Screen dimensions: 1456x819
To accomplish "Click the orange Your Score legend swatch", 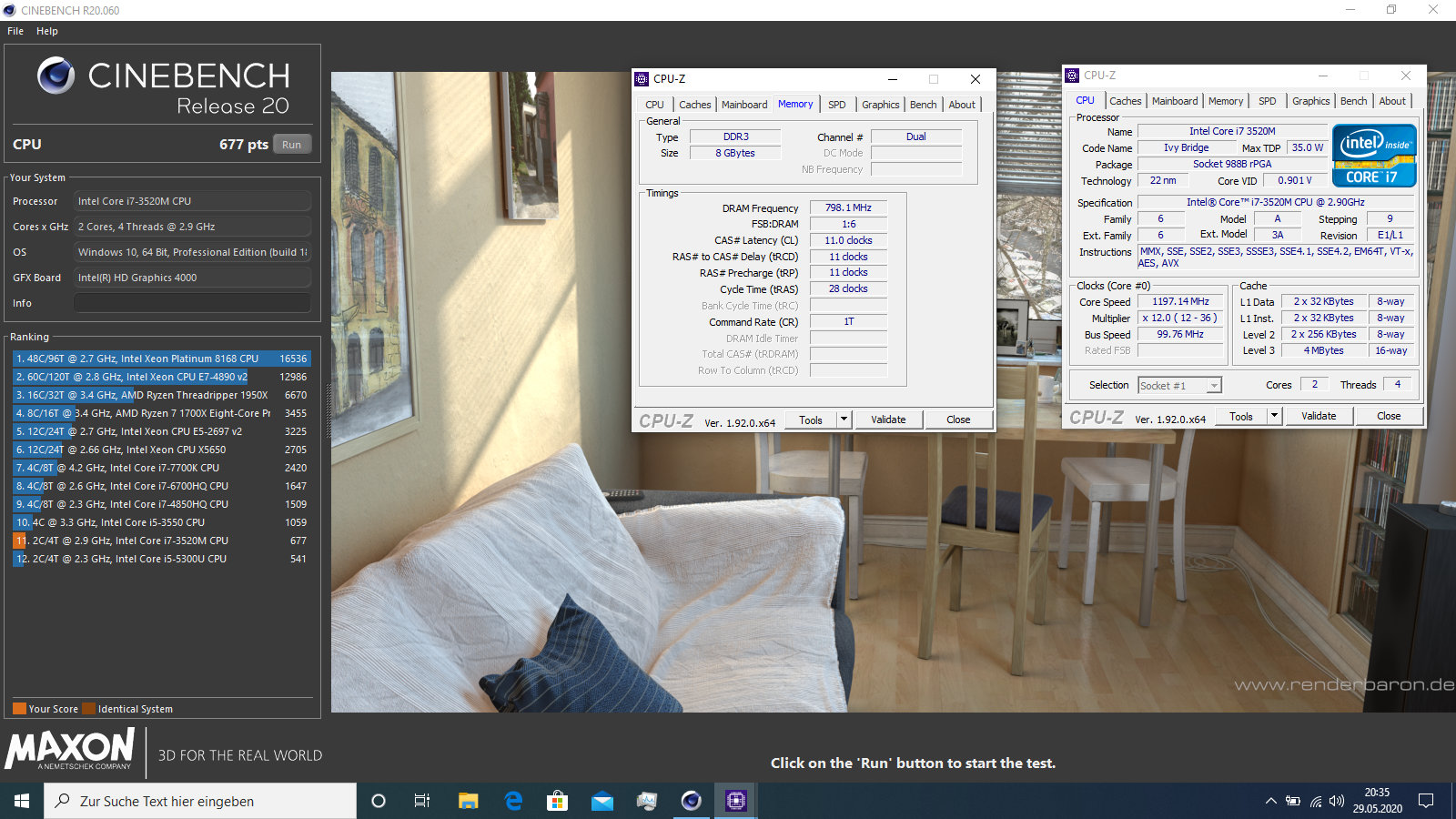I will click(x=19, y=709).
